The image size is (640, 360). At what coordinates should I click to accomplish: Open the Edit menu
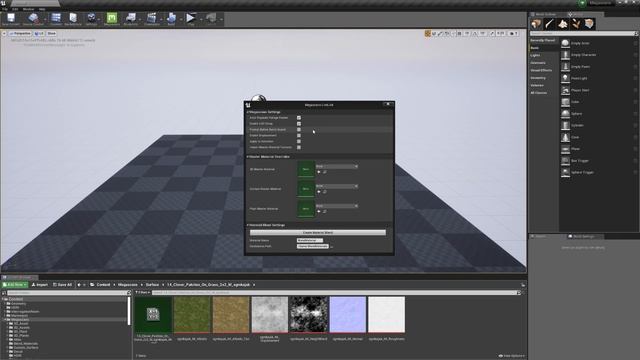(15, 9)
